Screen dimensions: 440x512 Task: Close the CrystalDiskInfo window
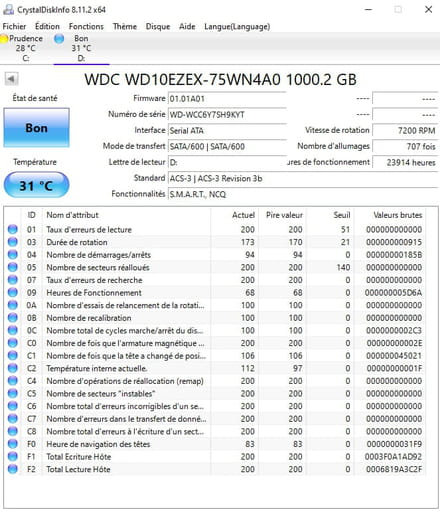pyautogui.click(x=429, y=9)
